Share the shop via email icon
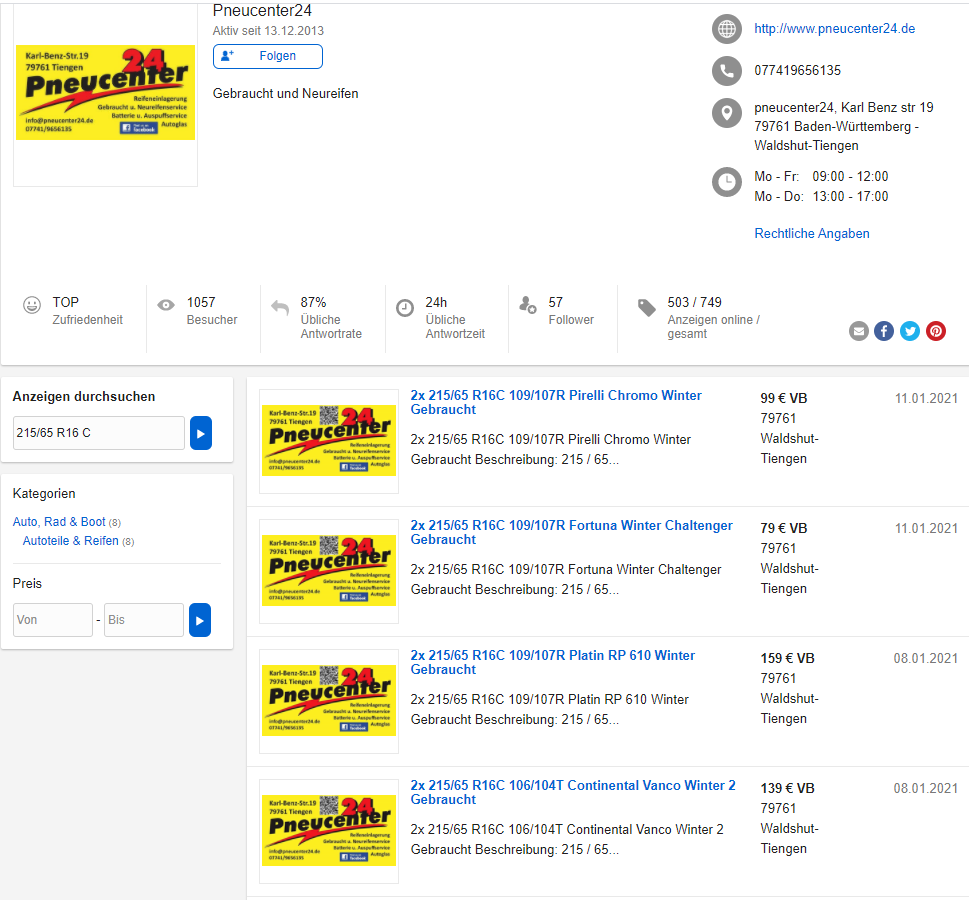The image size is (969, 900). pos(858,331)
